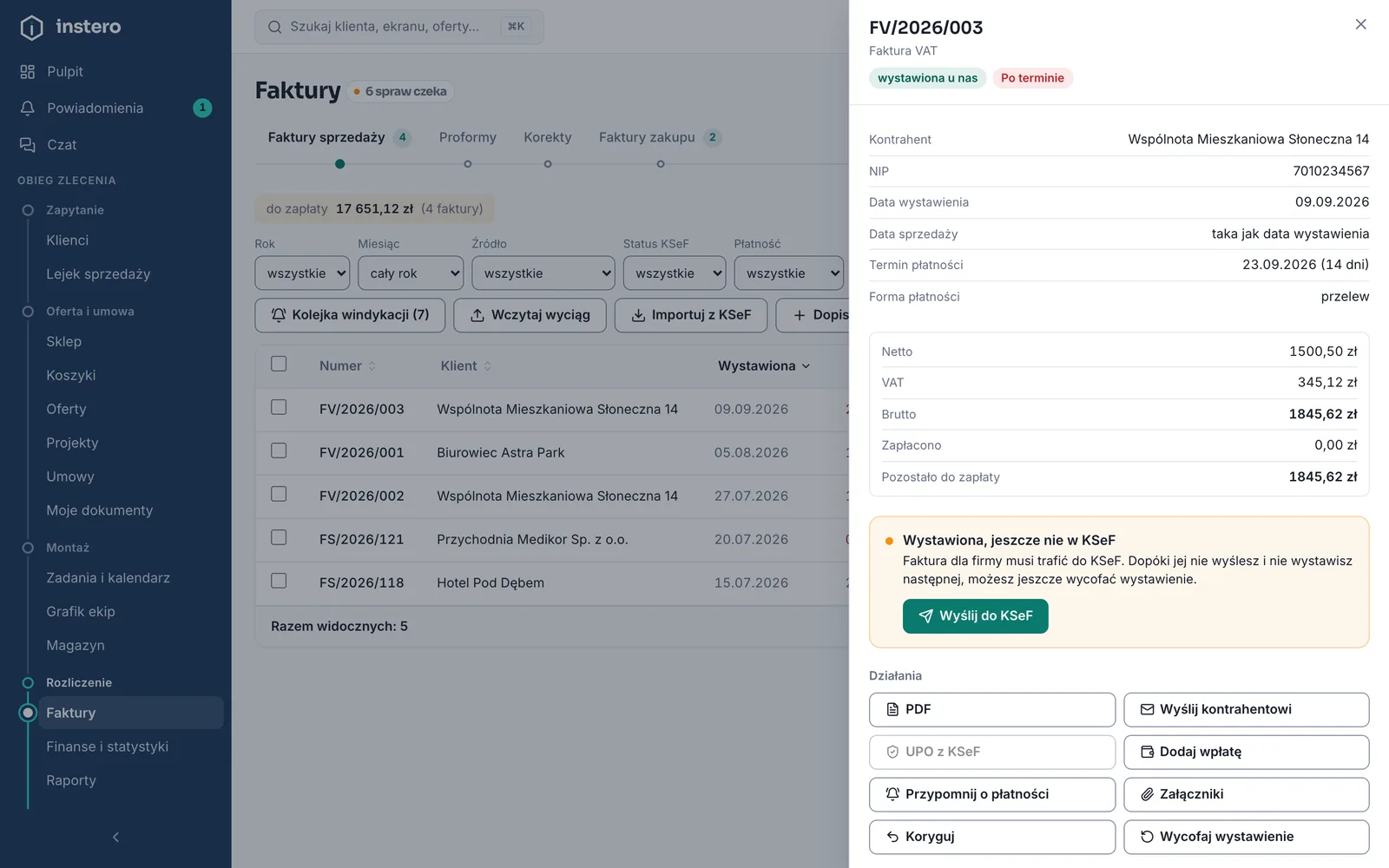The height and width of the screenshot is (868, 1389).
Task: Tick the checkbox for FV/2026/003
Action: pyautogui.click(x=279, y=408)
